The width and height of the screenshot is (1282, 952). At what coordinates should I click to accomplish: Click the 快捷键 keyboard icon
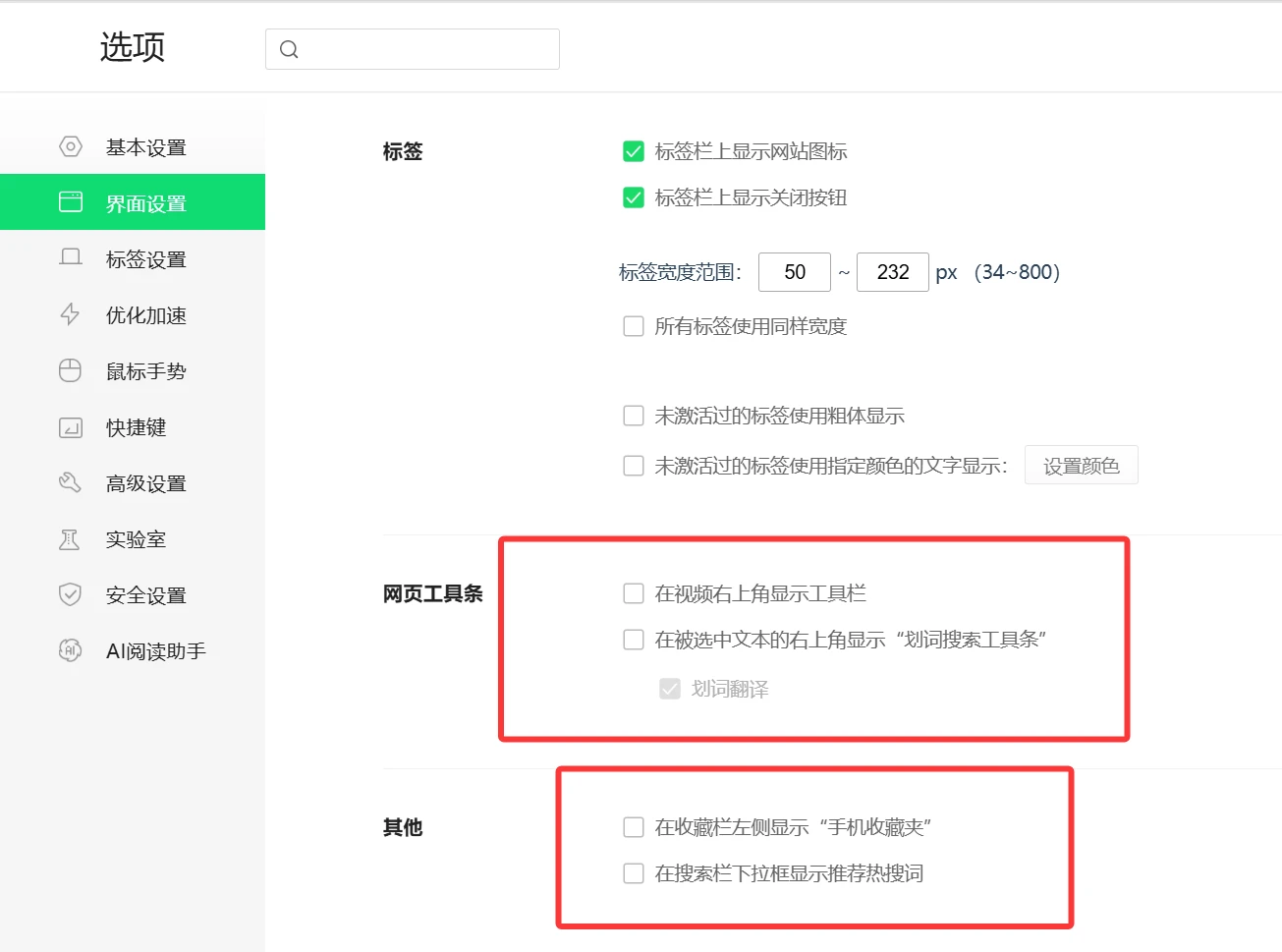coord(71,427)
